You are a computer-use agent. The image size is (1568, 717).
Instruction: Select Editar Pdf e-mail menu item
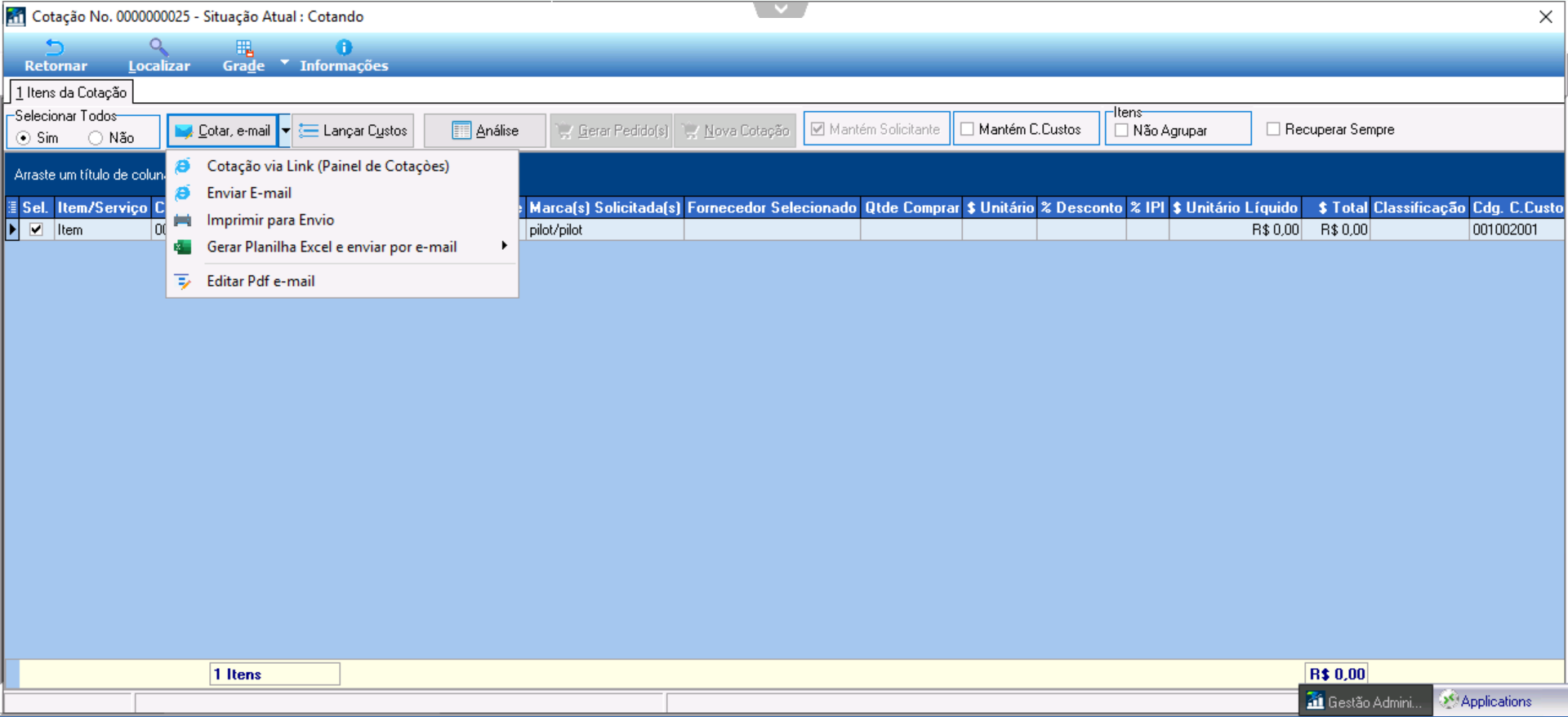click(341, 281)
